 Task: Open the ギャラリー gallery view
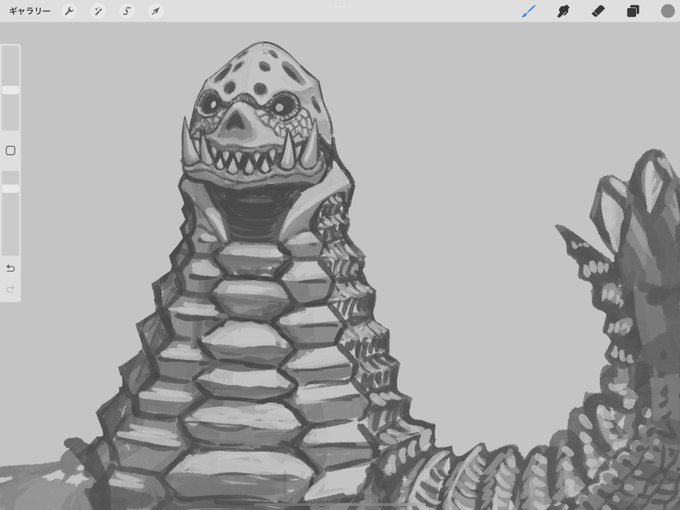pyautogui.click(x=29, y=11)
